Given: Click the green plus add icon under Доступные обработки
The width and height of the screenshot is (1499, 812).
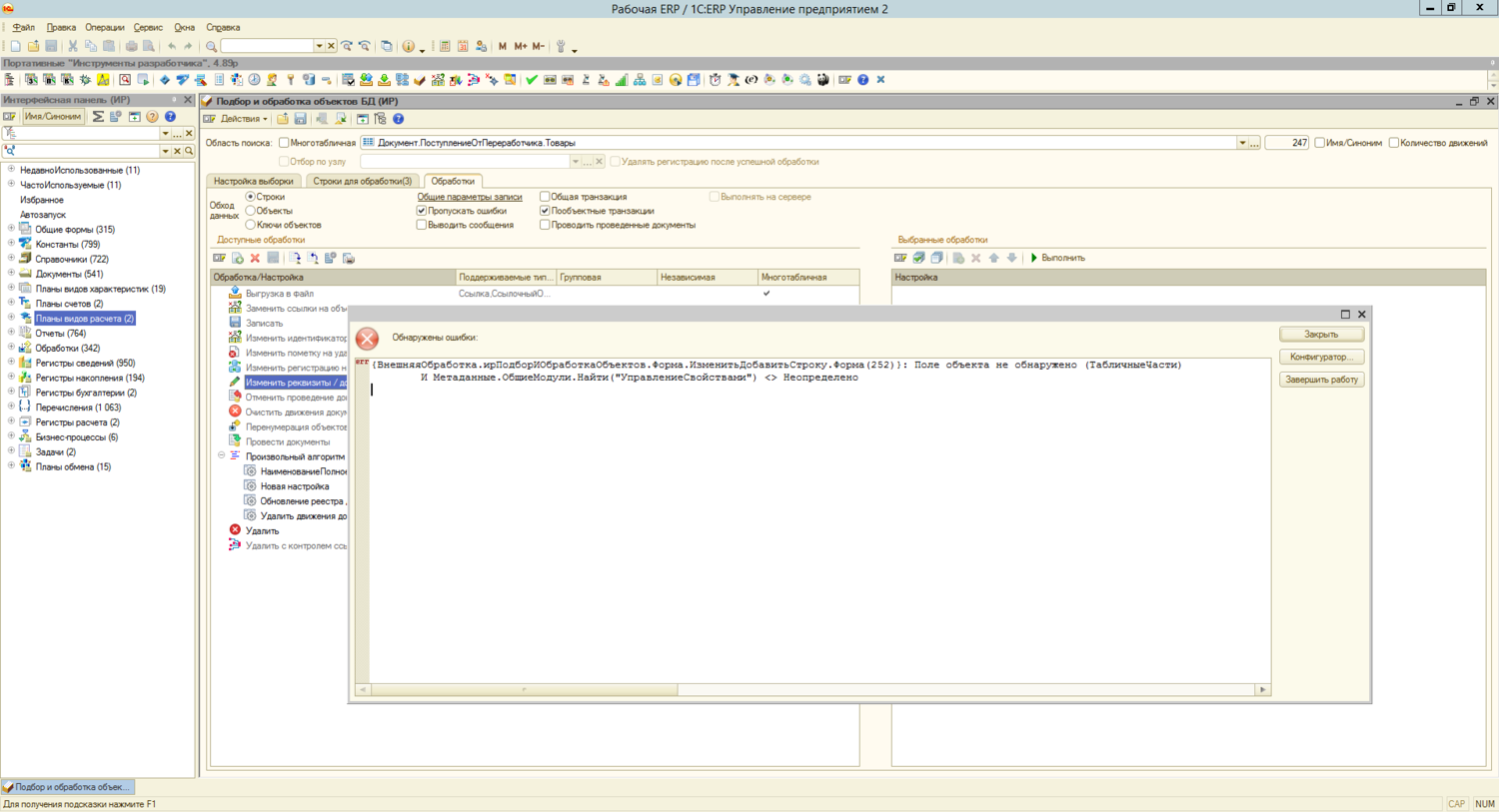Looking at the screenshot, I should click(238, 259).
